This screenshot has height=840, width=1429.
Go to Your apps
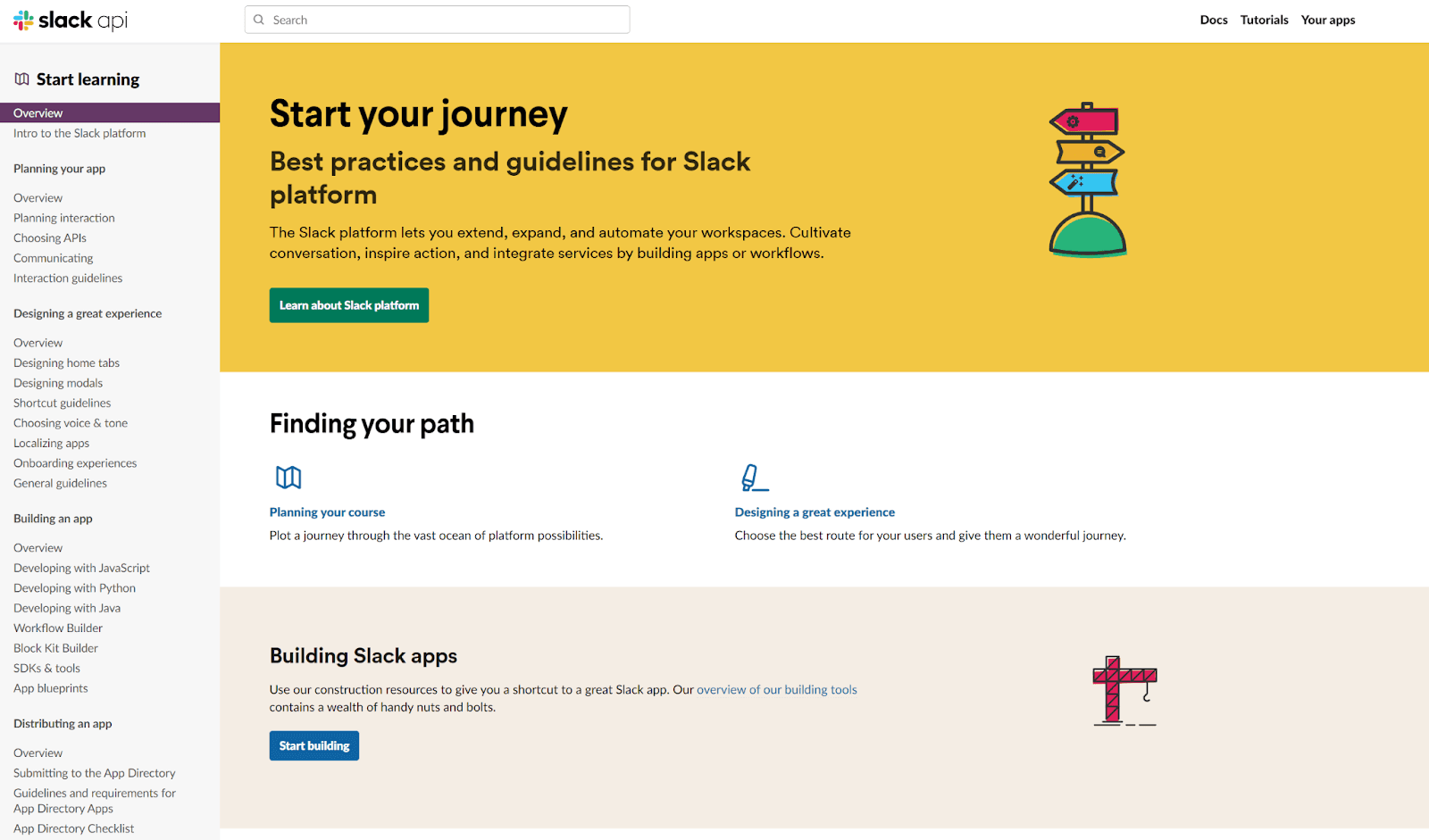pyautogui.click(x=1327, y=20)
